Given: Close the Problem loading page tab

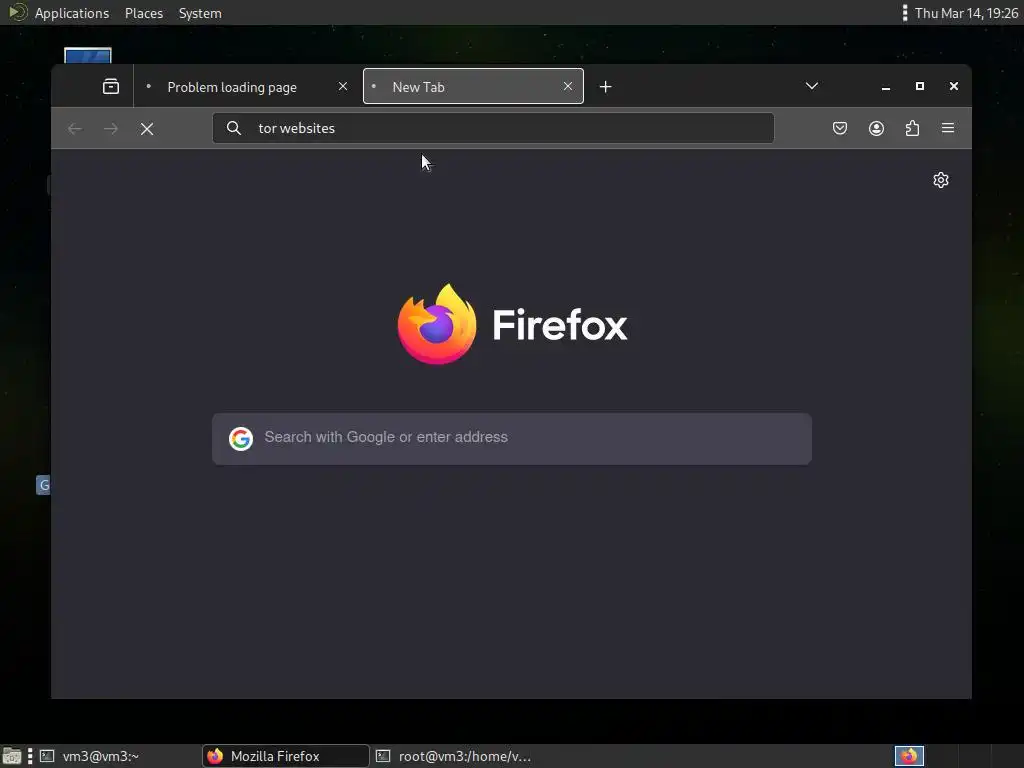Looking at the screenshot, I should [x=343, y=86].
